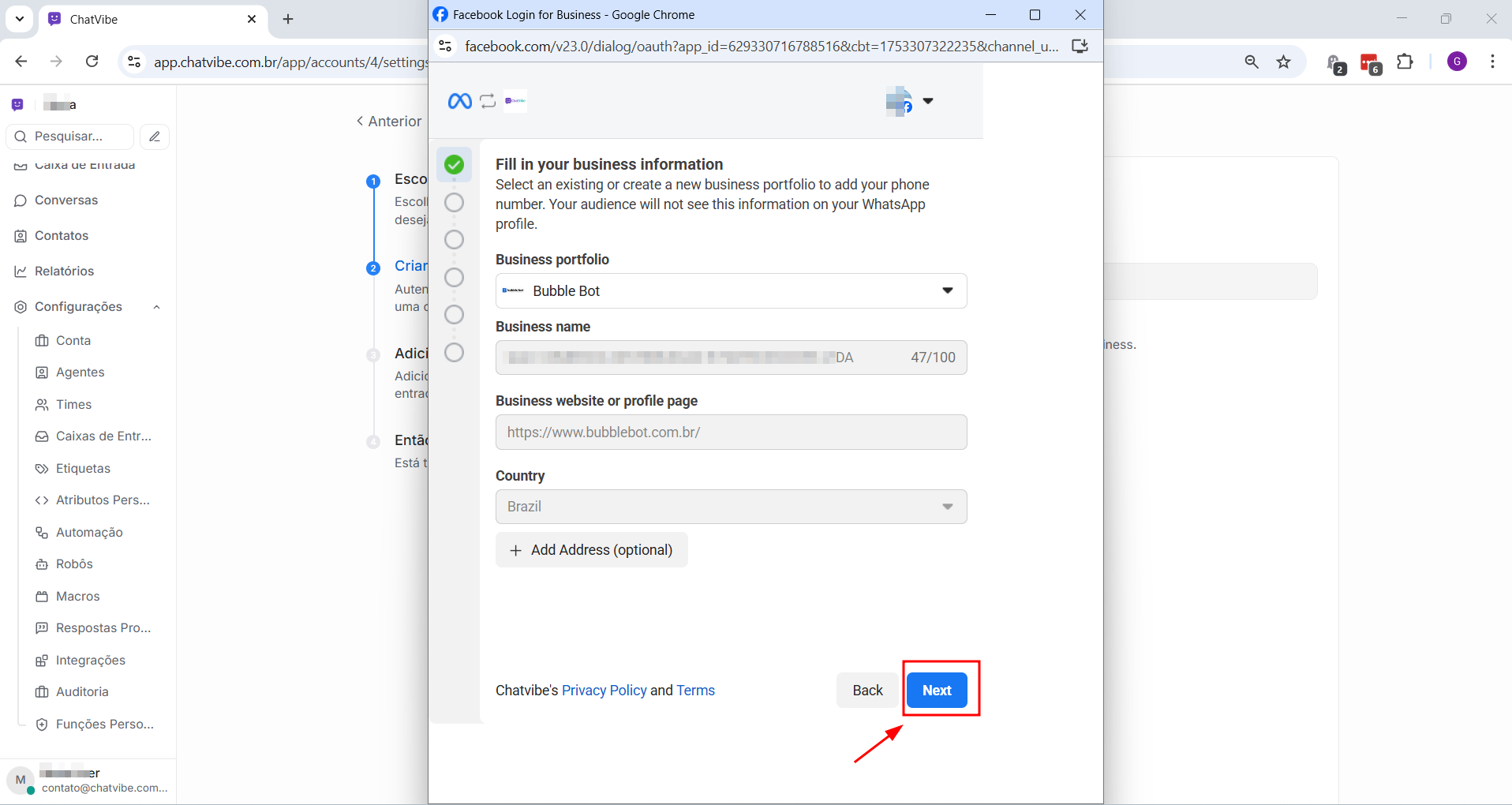1512x805 pixels.
Task: Click the Business name input field
Action: 731,357
